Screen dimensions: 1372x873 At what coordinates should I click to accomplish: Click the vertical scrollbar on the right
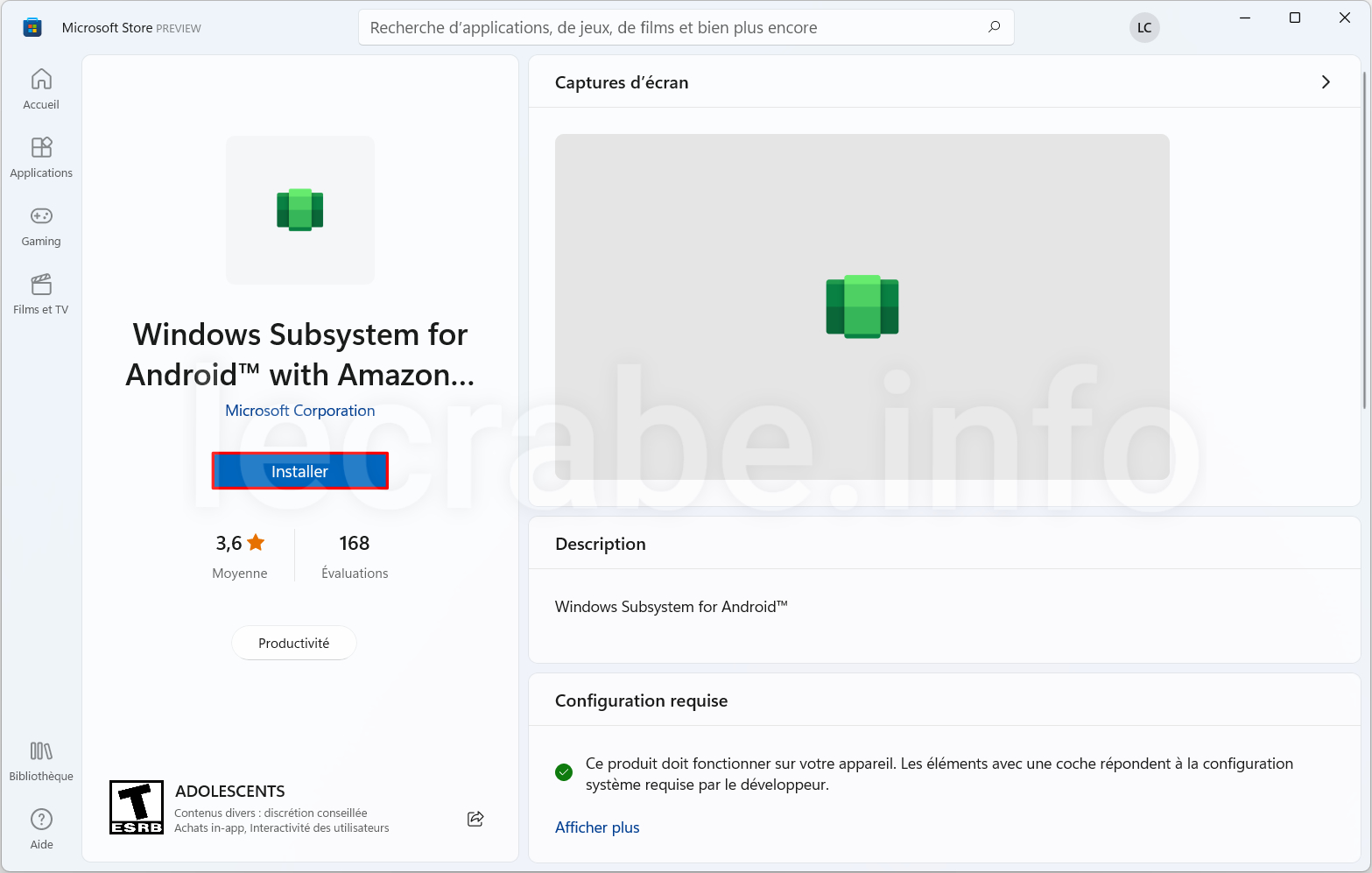1364,241
